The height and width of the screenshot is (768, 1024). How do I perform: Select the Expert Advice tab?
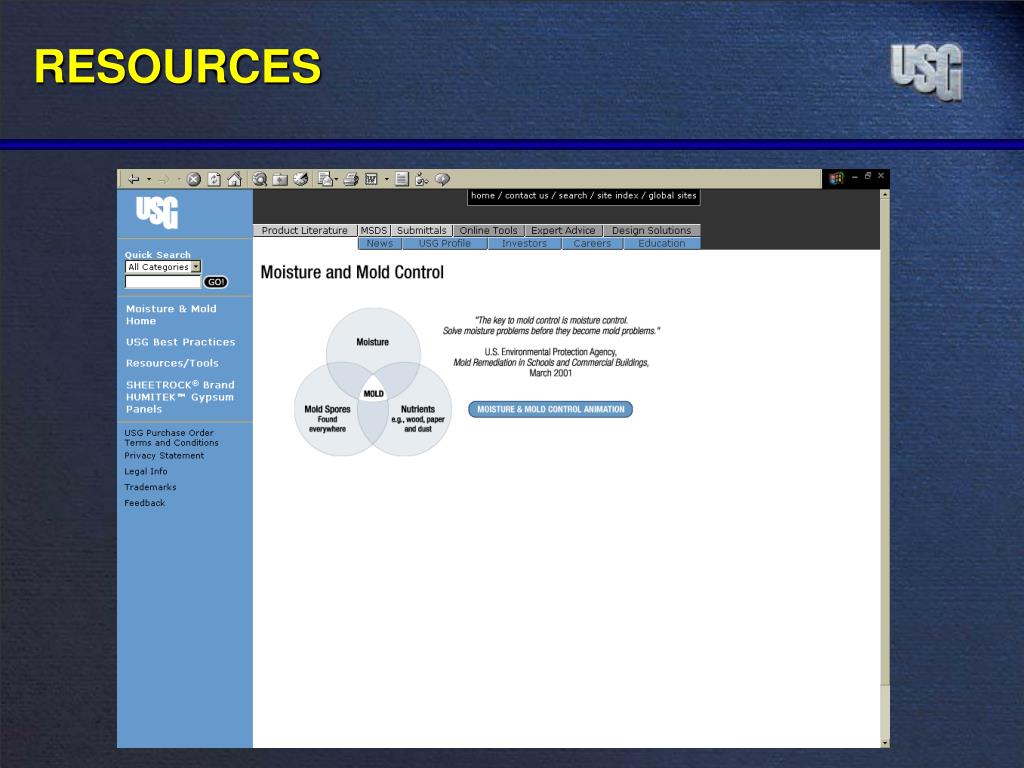[x=563, y=231]
